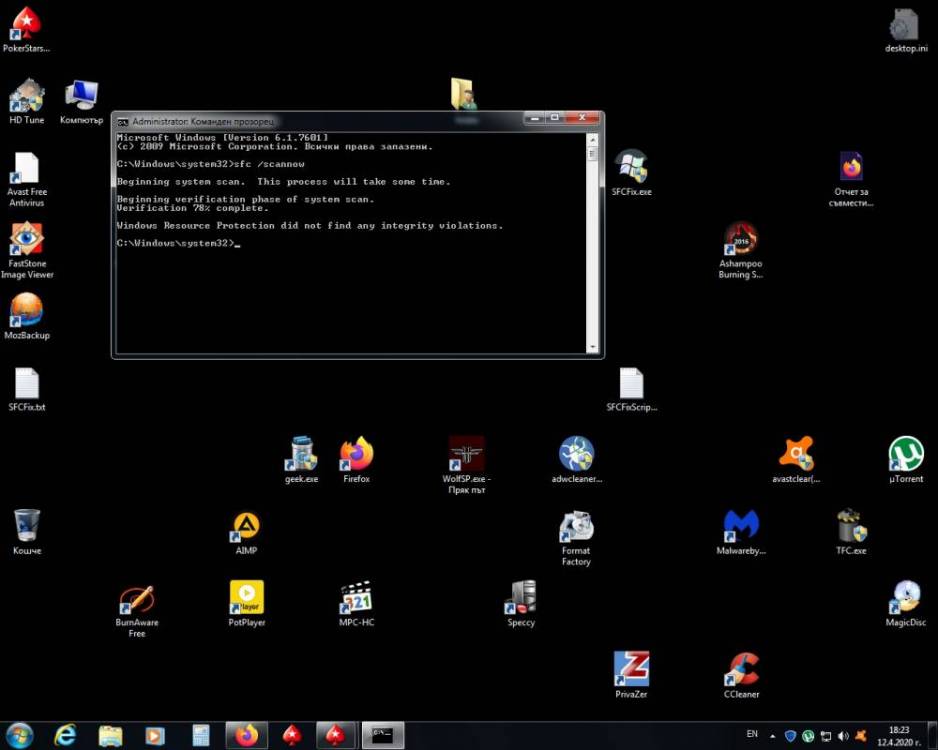The image size is (938, 750).
Task: Select the Ashampoo Burning Studio shortcut
Action: (741, 251)
